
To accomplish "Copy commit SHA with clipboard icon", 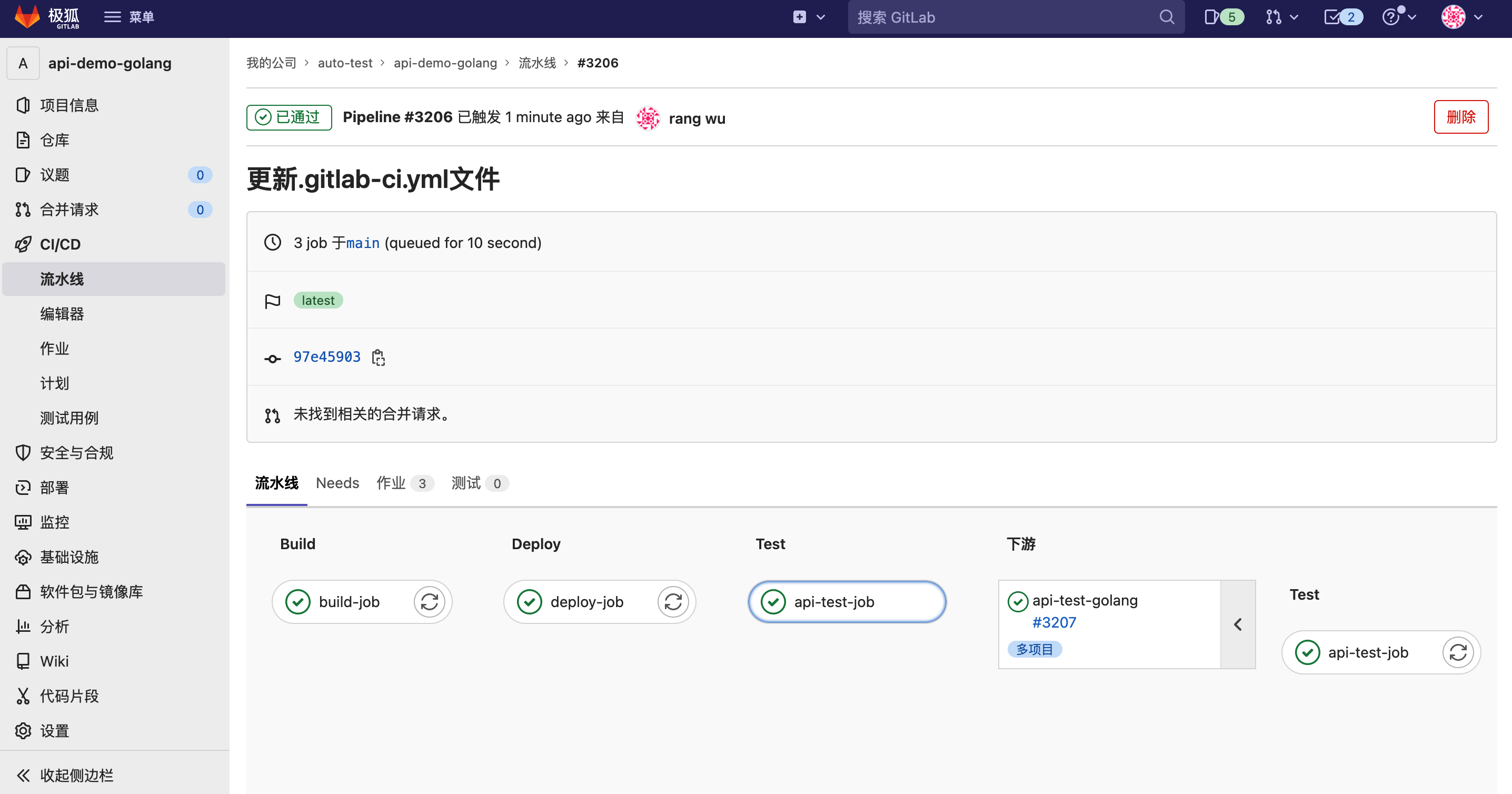I will 379,358.
